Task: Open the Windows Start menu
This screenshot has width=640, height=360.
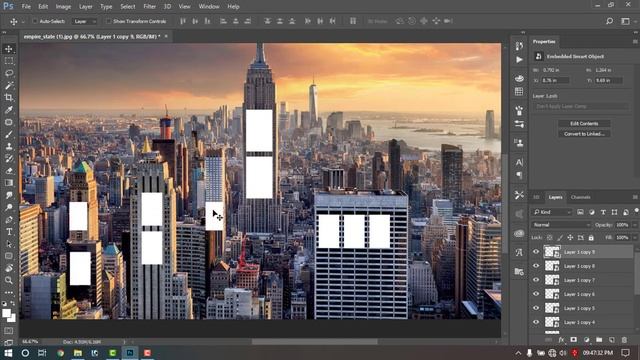Action: (8, 353)
